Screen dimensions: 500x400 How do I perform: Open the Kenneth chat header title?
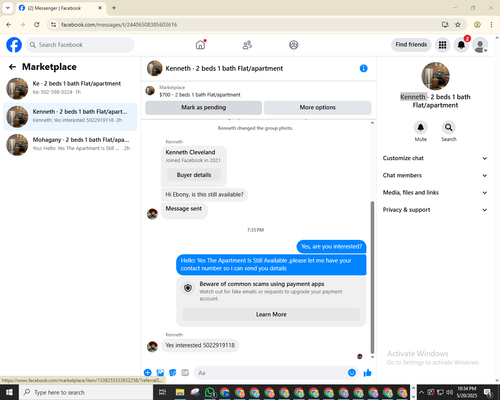click(224, 68)
